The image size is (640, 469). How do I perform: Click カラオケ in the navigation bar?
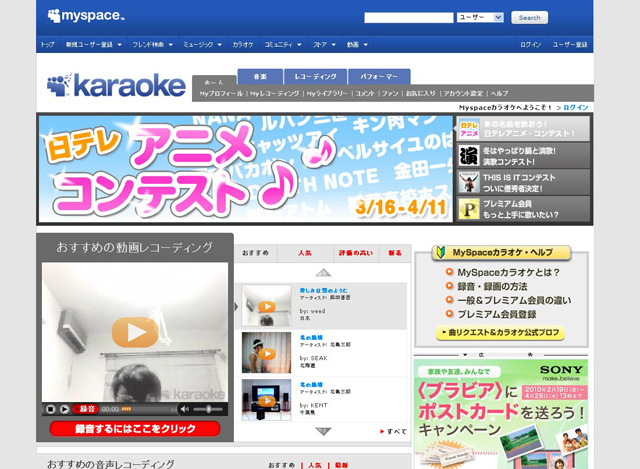coord(243,44)
